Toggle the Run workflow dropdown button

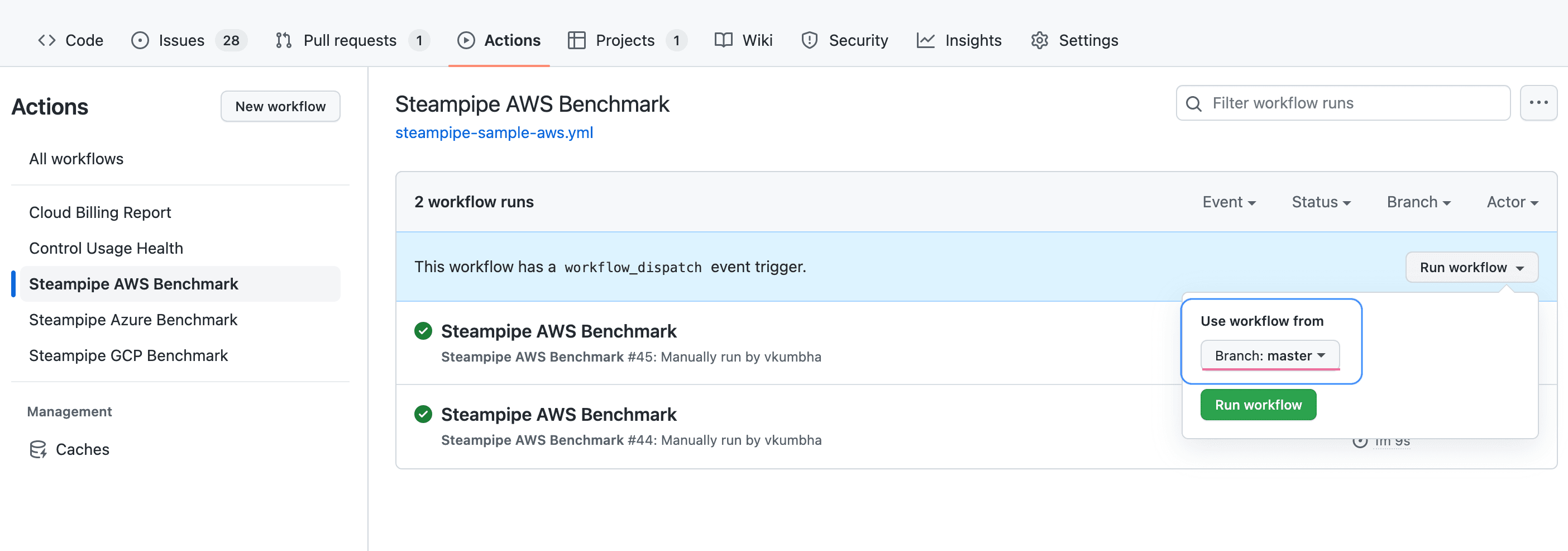click(x=1471, y=267)
